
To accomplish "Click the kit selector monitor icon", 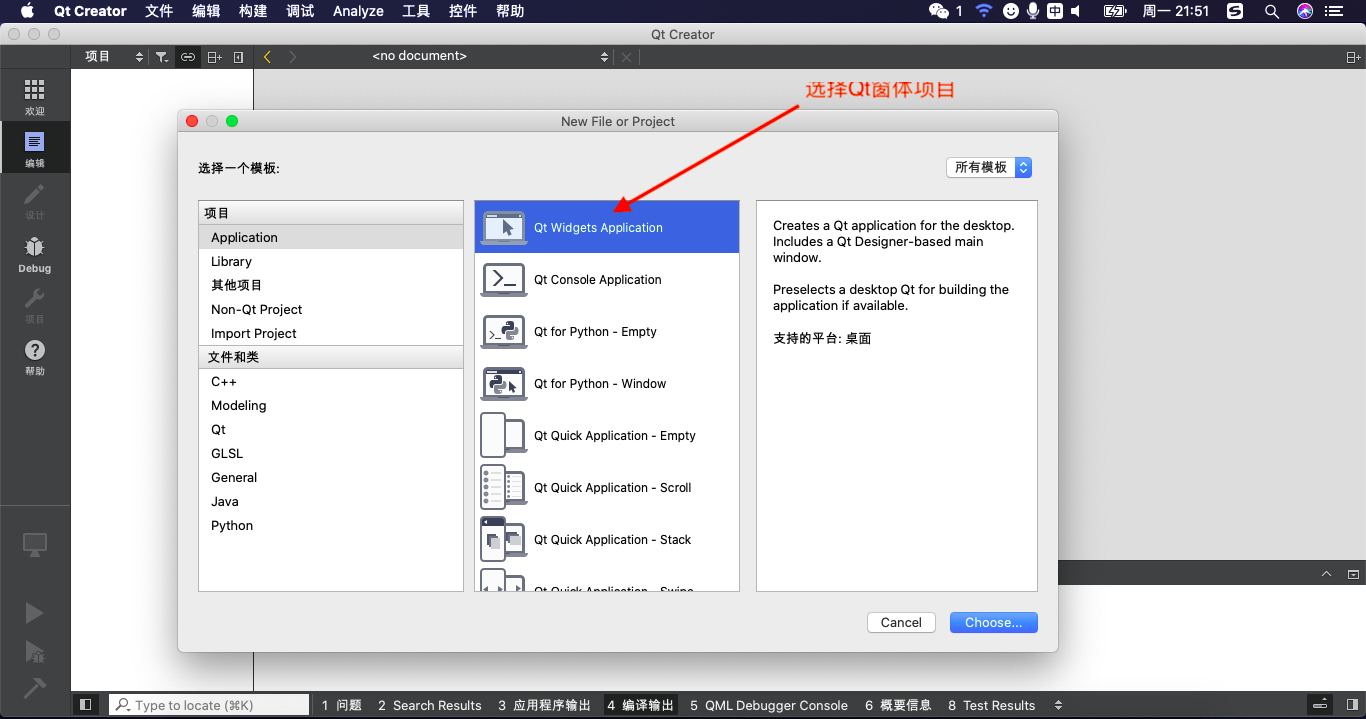I will point(35,545).
